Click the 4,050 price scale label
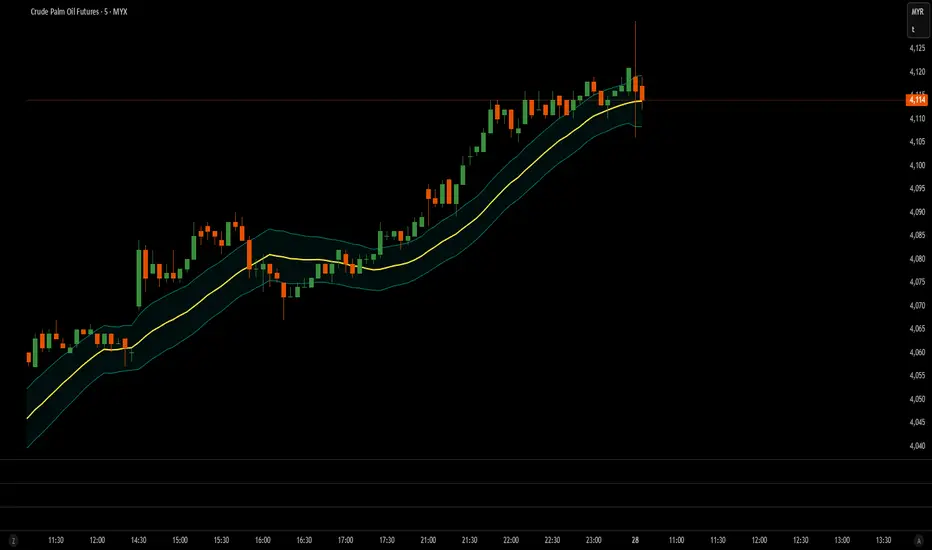This screenshot has height=550, width=932. (x=917, y=399)
